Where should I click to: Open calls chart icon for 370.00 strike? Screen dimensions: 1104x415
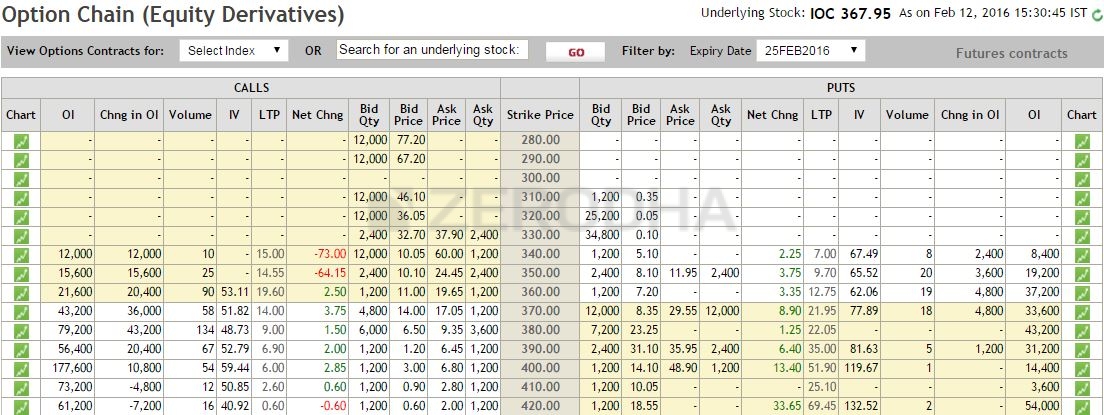[21, 312]
